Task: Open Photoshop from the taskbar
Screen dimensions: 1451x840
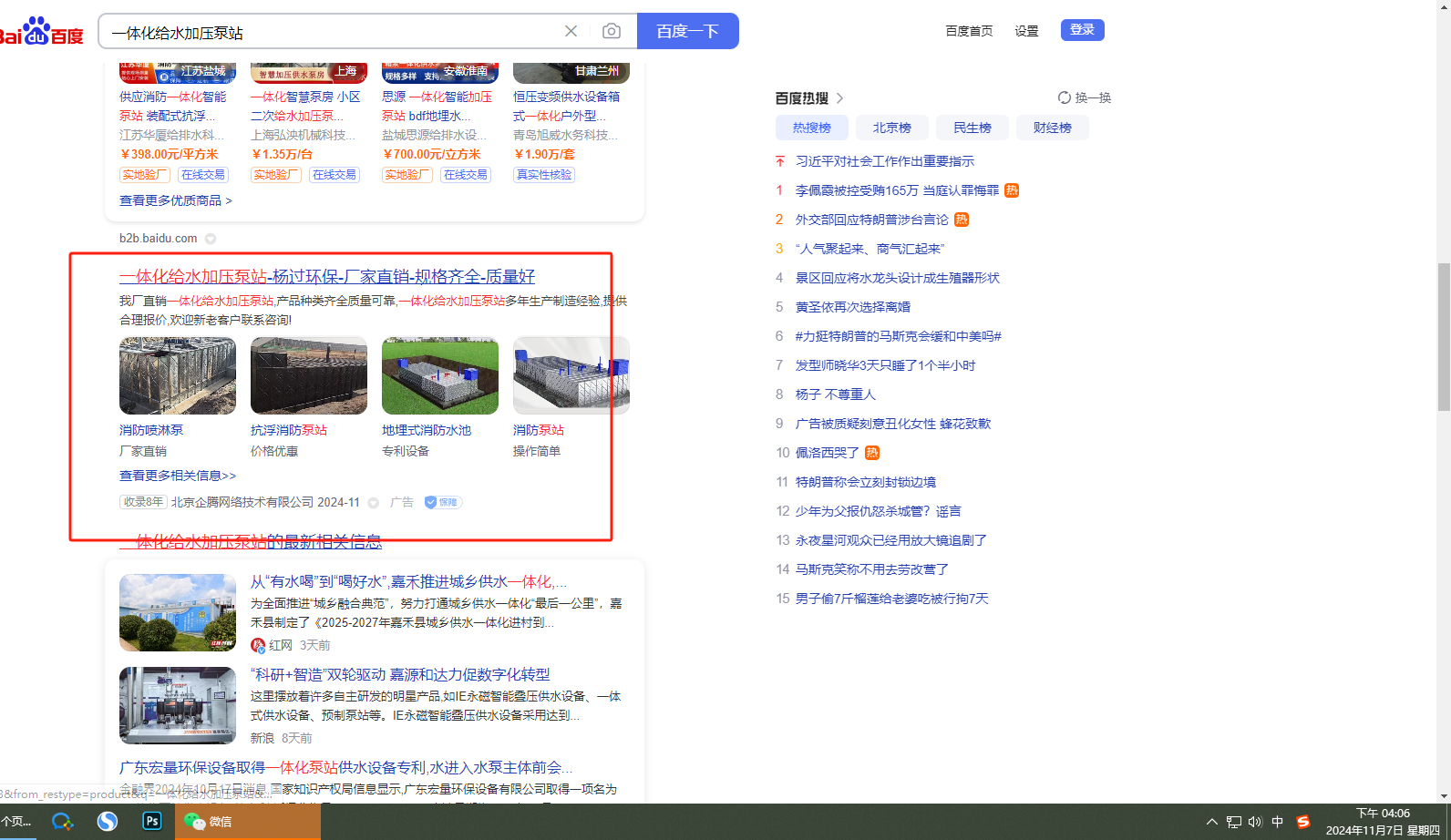Action: (x=152, y=821)
